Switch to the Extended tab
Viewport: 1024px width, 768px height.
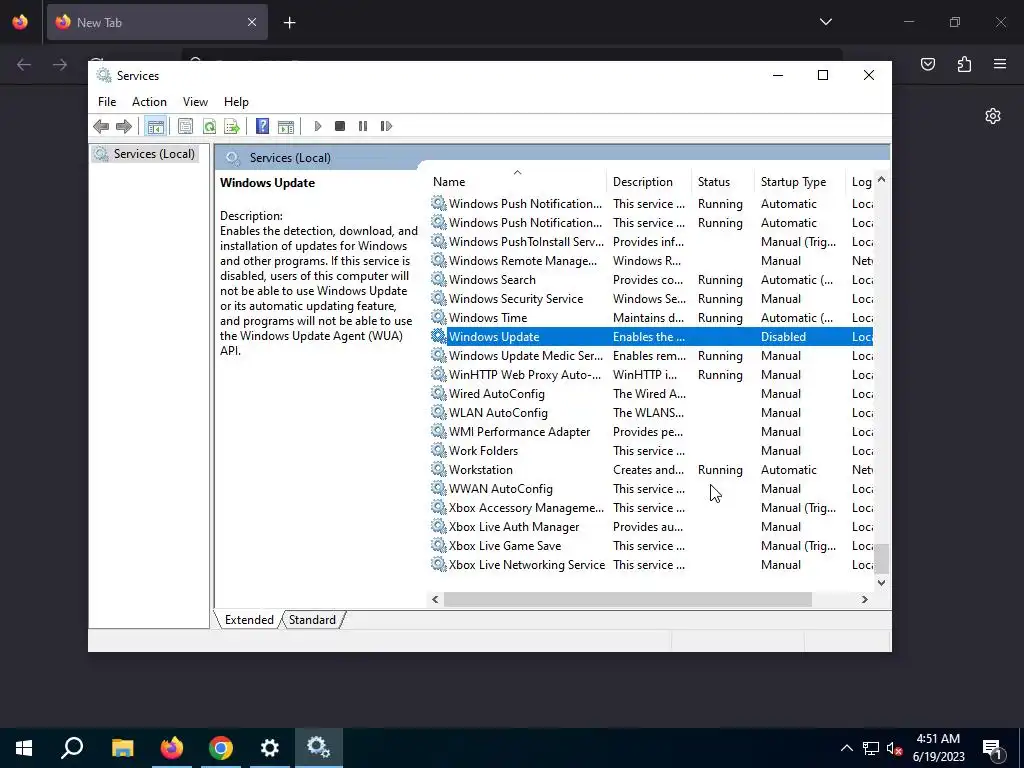point(249,620)
